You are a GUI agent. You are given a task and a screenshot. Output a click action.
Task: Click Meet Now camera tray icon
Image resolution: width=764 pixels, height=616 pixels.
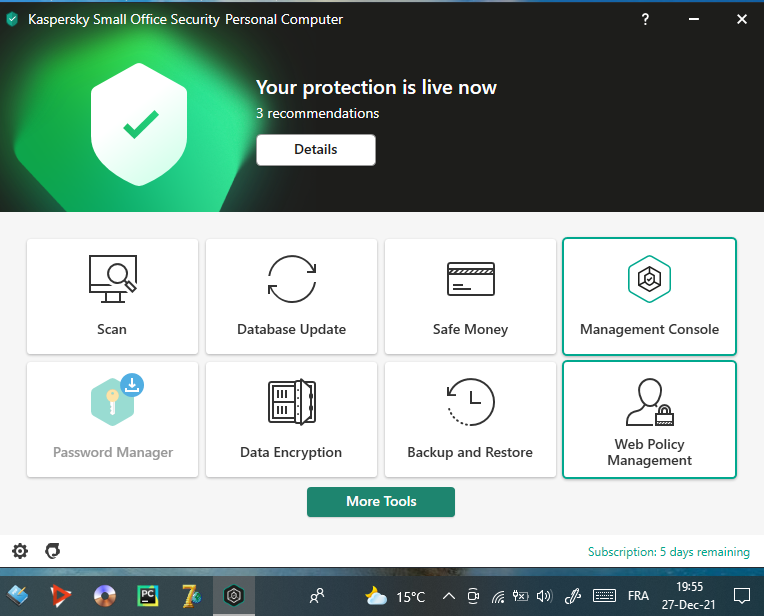point(473,596)
